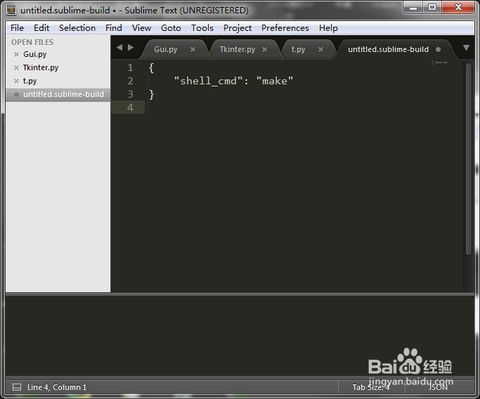Change JSON syntax in status bar
This screenshot has width=480, height=399.
click(438, 387)
